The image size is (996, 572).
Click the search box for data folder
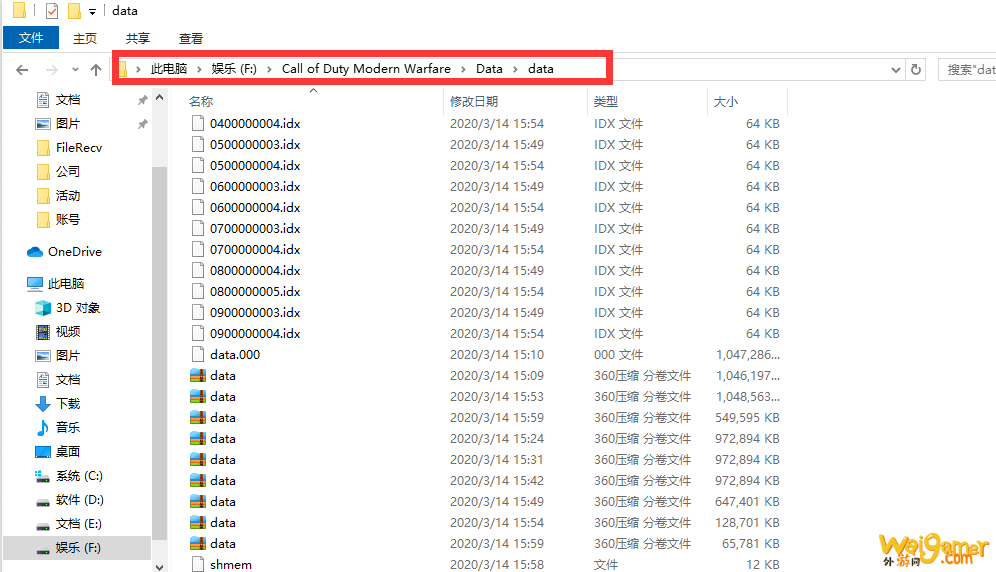(967, 69)
